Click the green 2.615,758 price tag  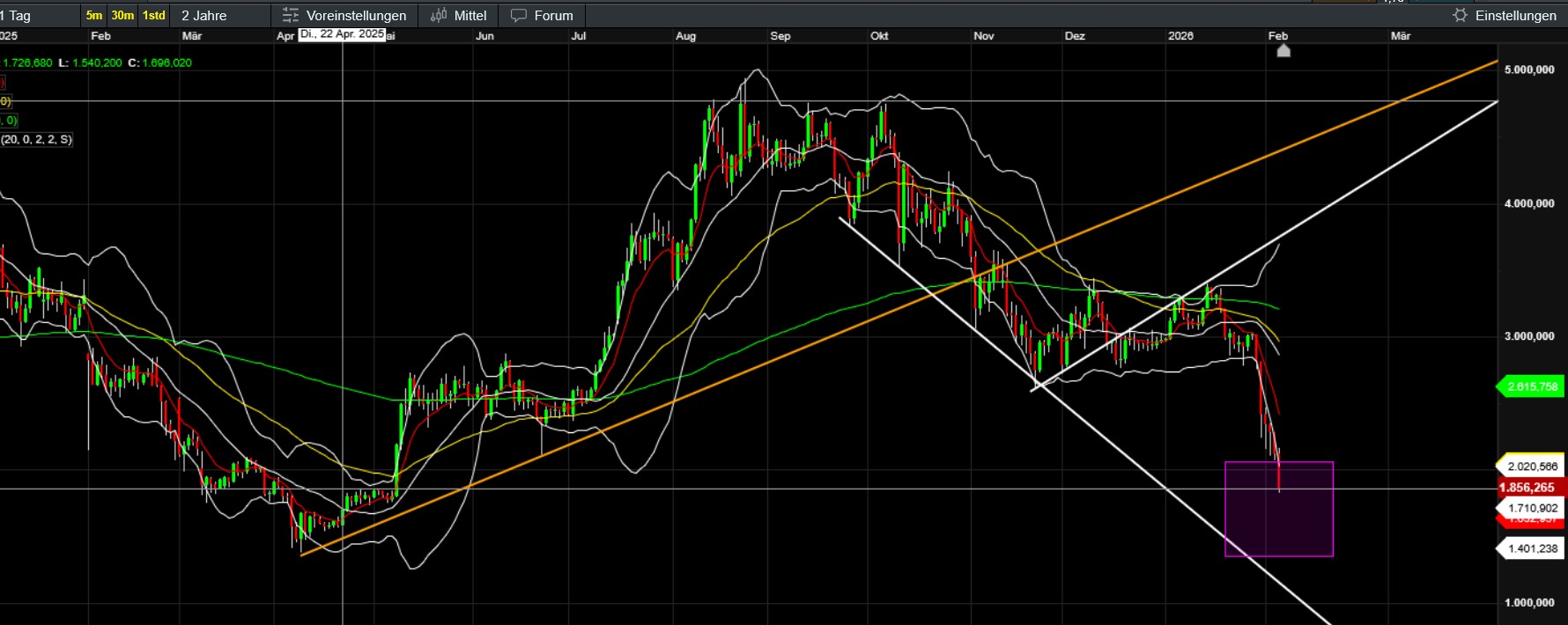[x=1531, y=386]
